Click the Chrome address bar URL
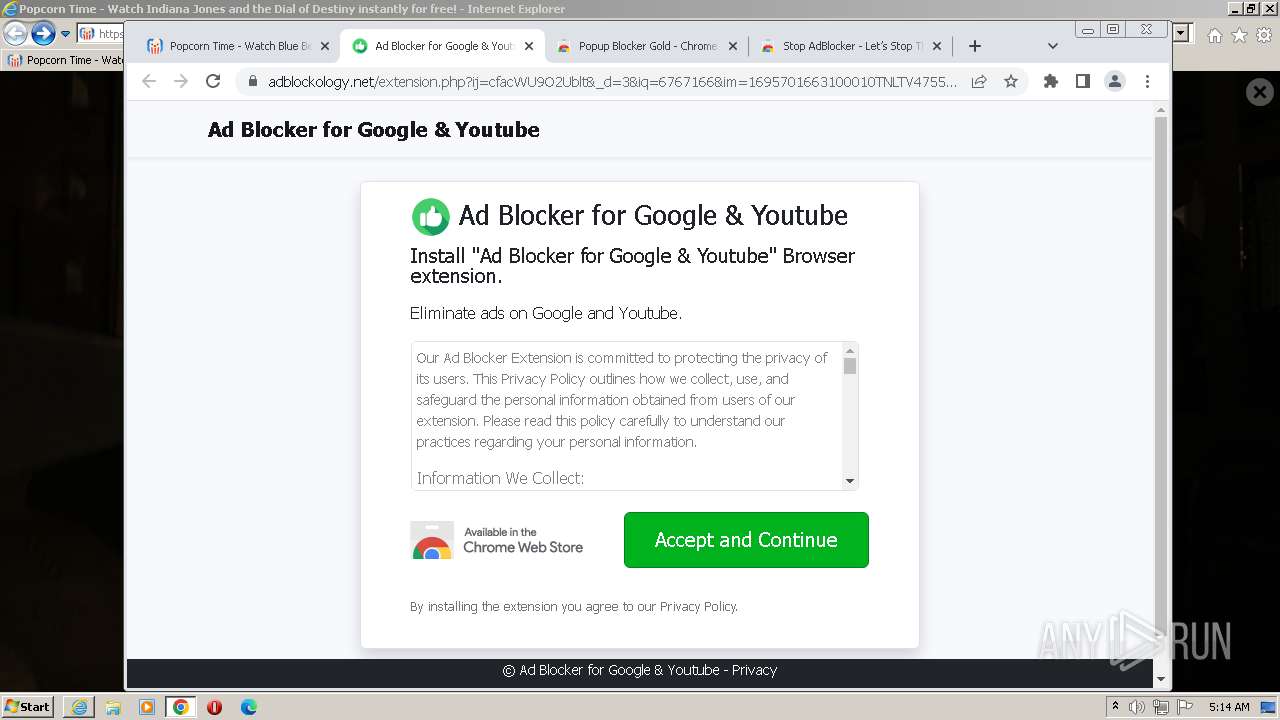 click(x=612, y=81)
